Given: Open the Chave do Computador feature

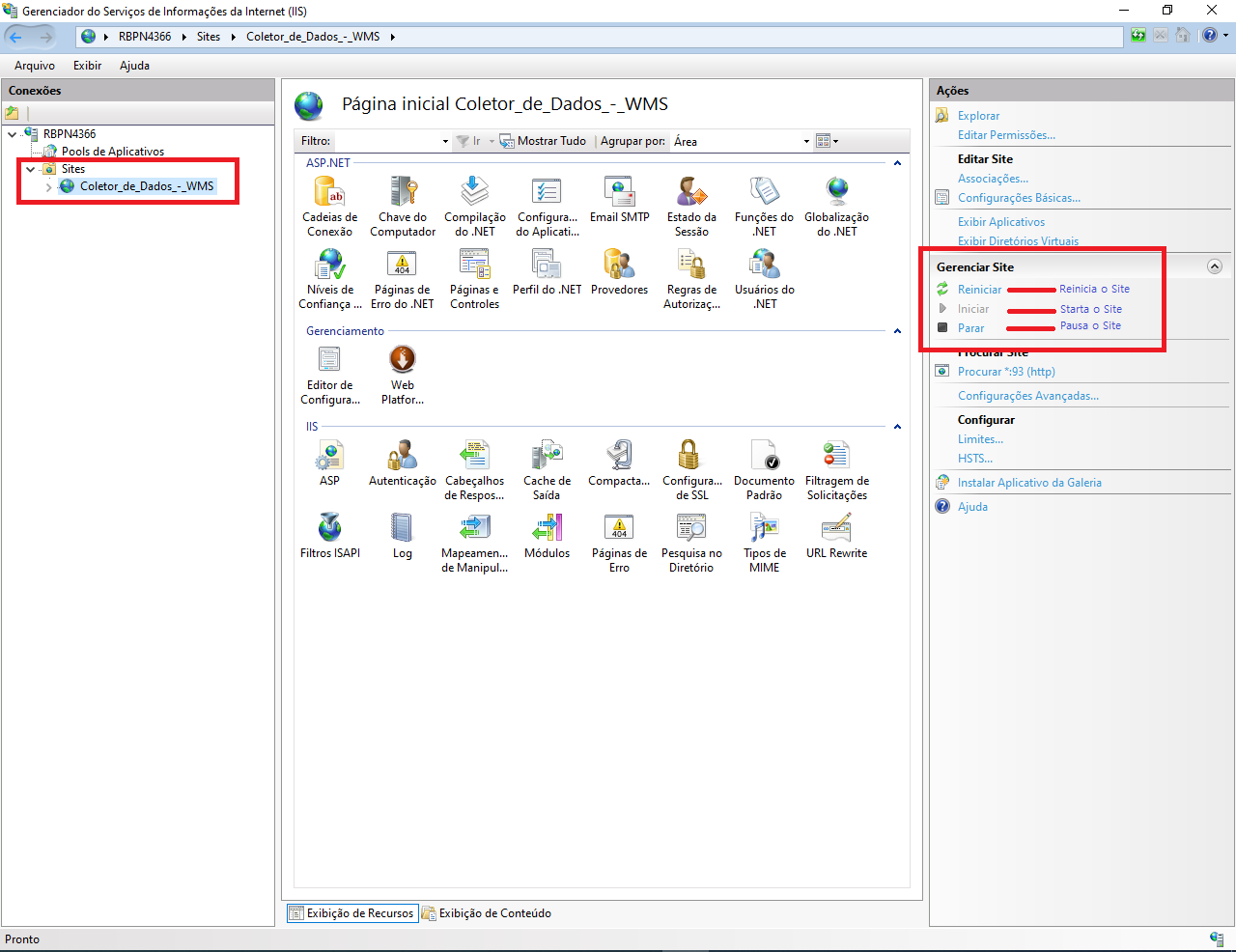Looking at the screenshot, I should click(403, 207).
